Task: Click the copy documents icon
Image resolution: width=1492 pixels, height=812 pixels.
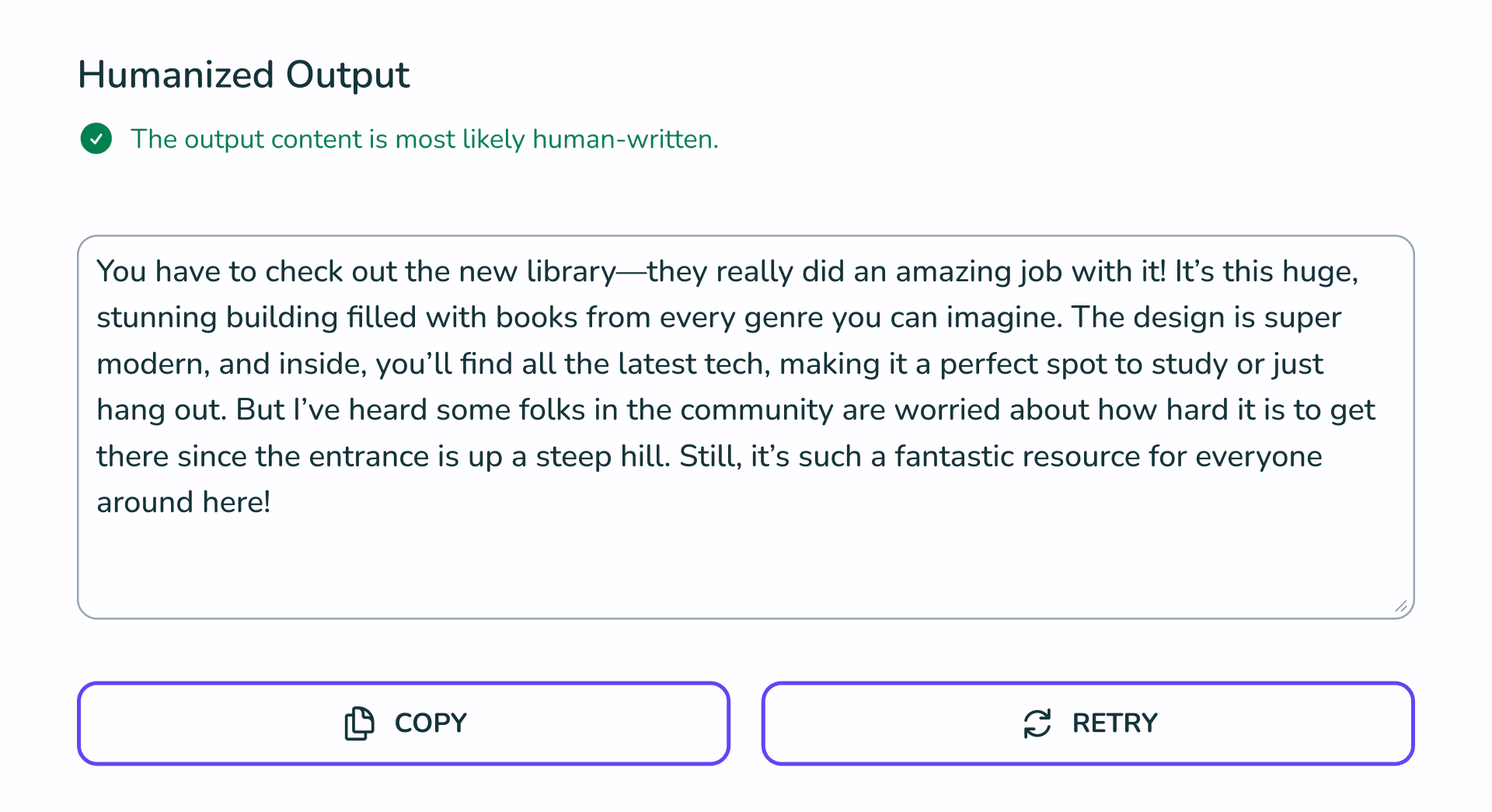Action: point(359,723)
